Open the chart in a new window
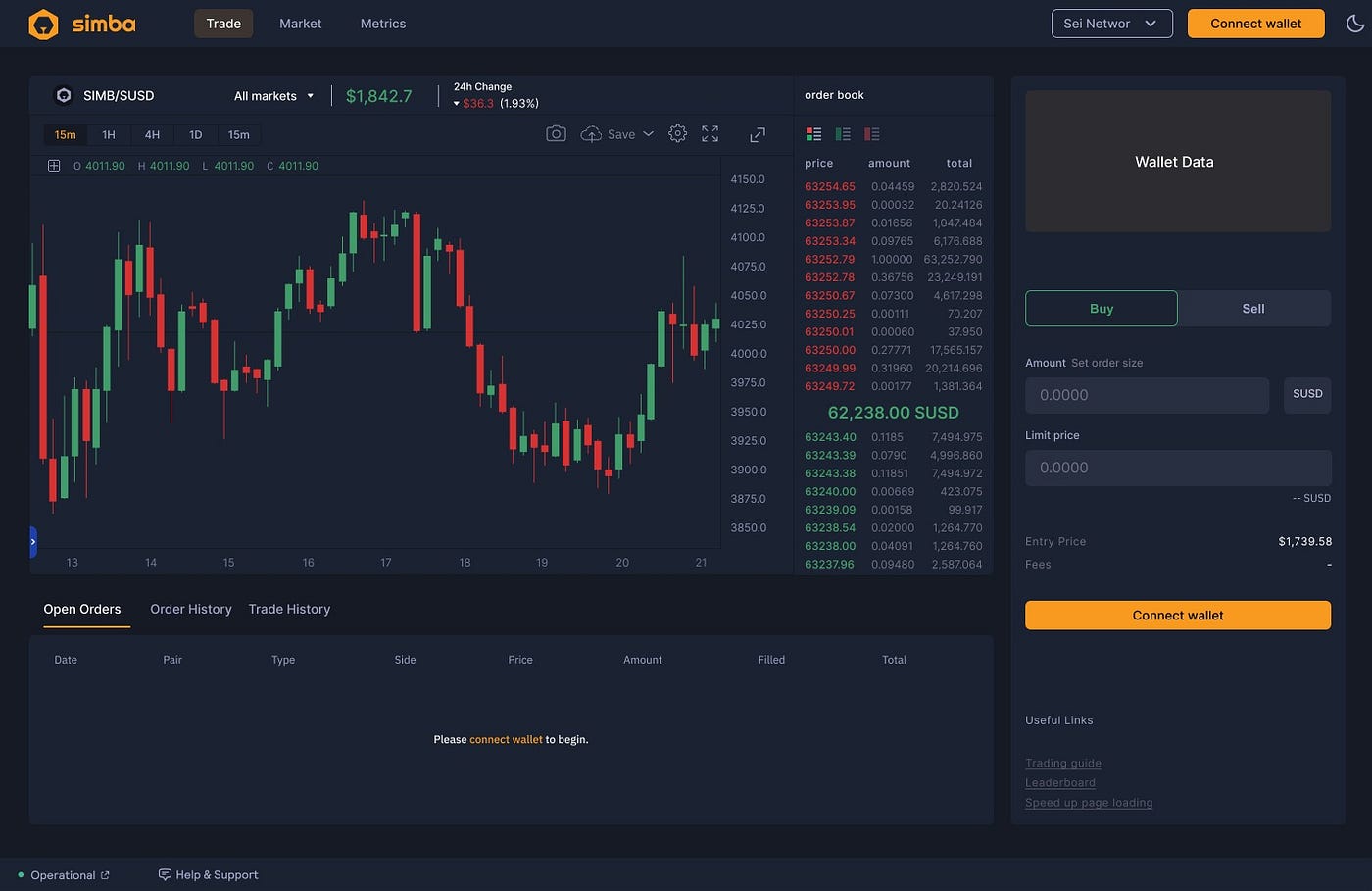This screenshot has width=1372, height=891. click(x=757, y=134)
